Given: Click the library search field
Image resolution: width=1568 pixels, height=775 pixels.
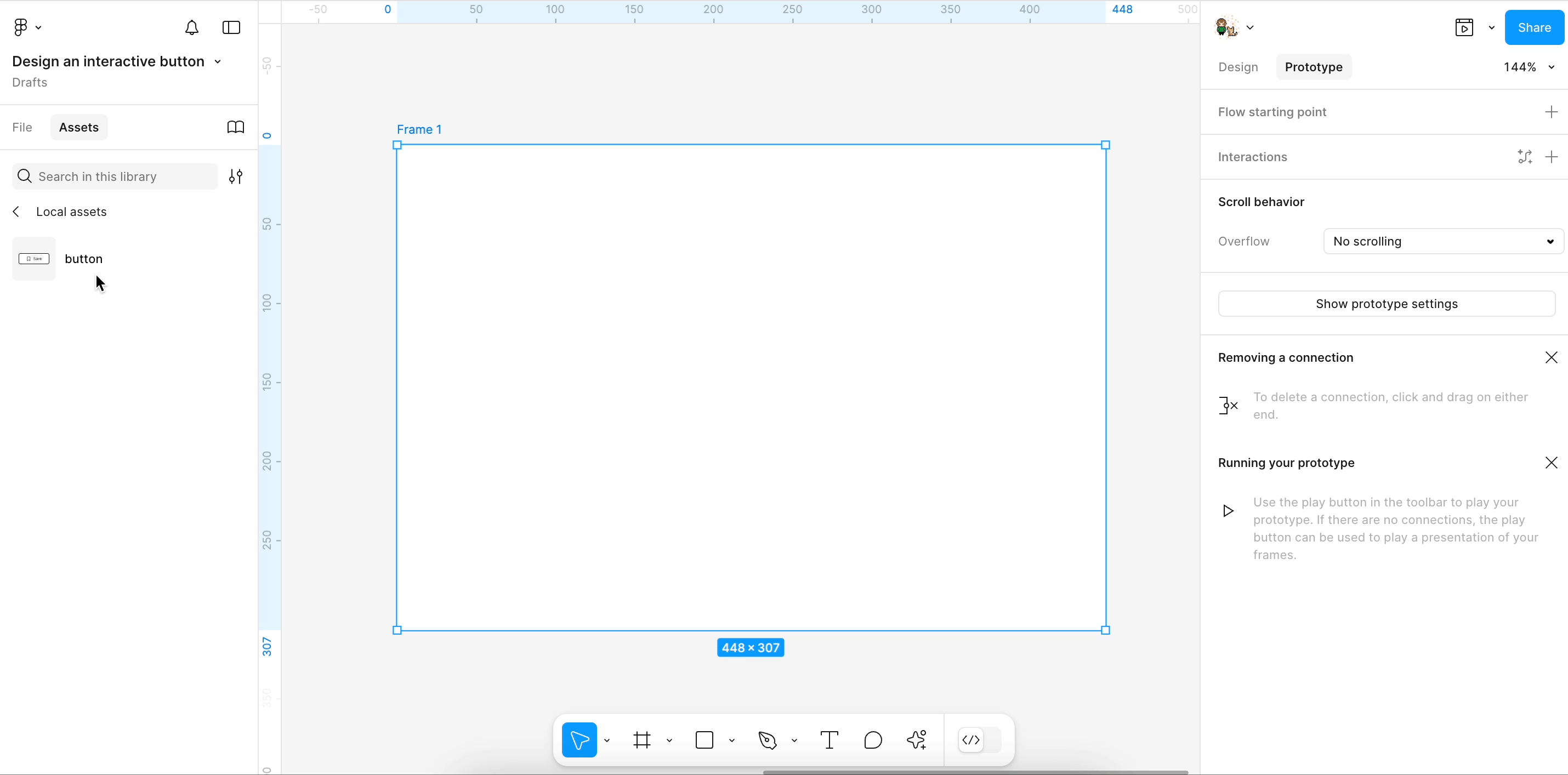Looking at the screenshot, I should (116, 176).
